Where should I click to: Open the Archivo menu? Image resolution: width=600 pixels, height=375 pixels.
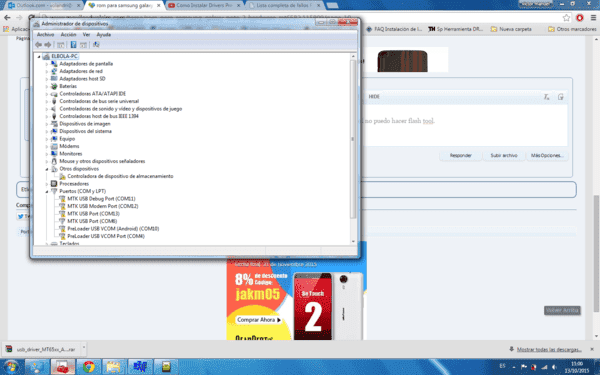coord(45,34)
